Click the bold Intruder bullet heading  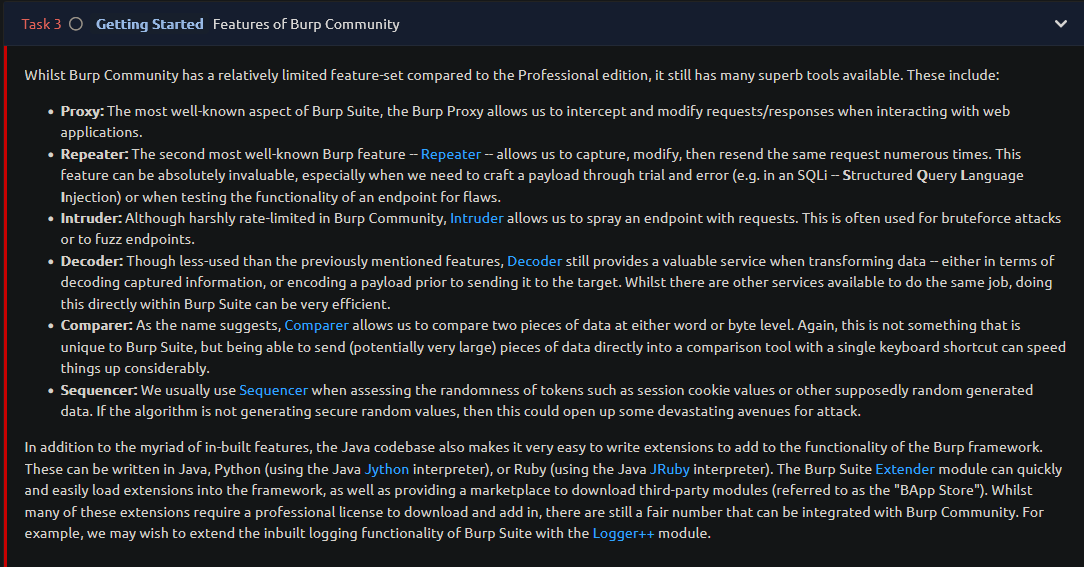click(x=91, y=219)
